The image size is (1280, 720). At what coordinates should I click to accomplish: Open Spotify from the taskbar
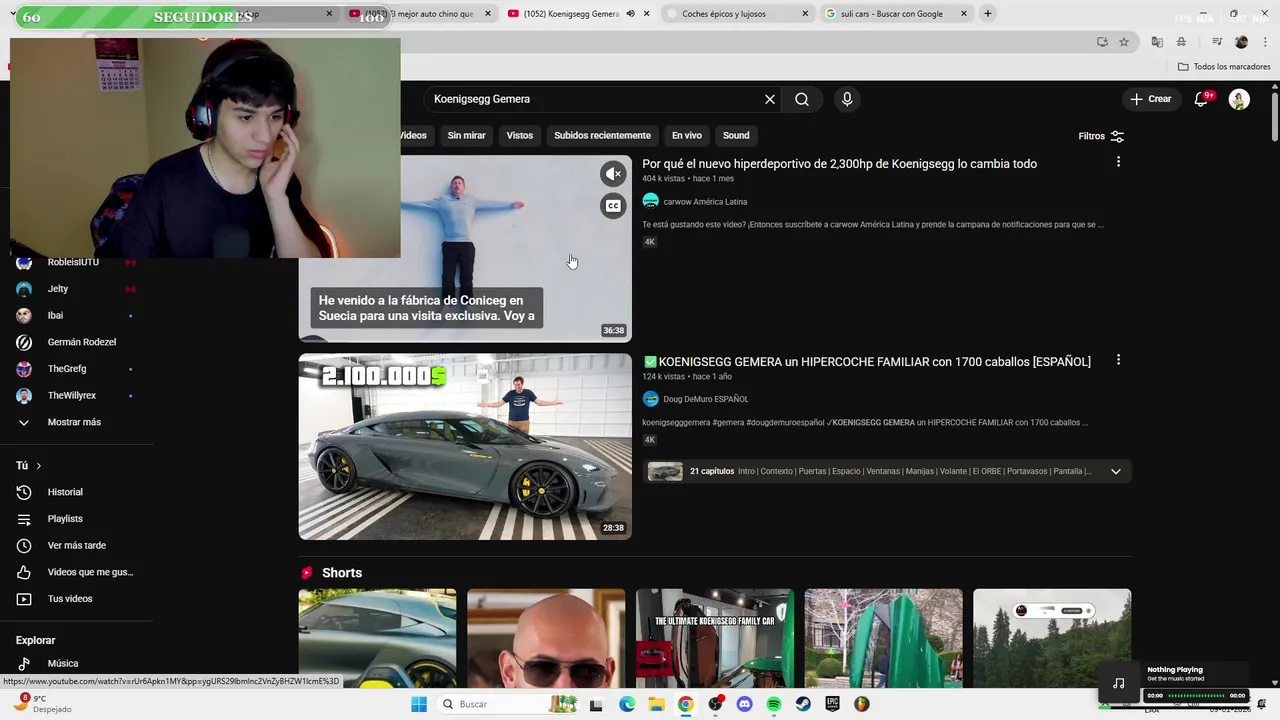[x=774, y=704]
